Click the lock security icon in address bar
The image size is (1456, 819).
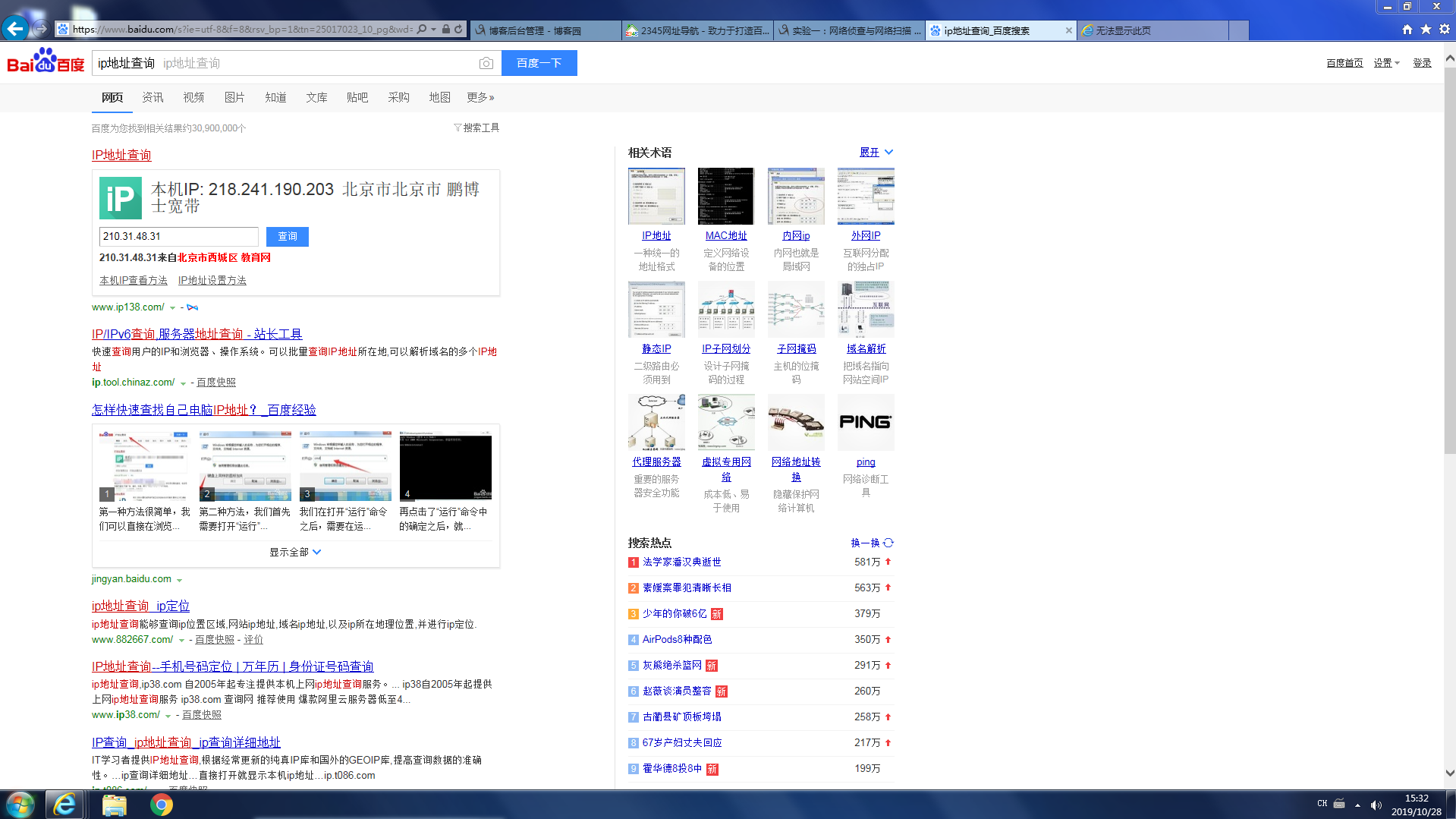tap(446, 30)
